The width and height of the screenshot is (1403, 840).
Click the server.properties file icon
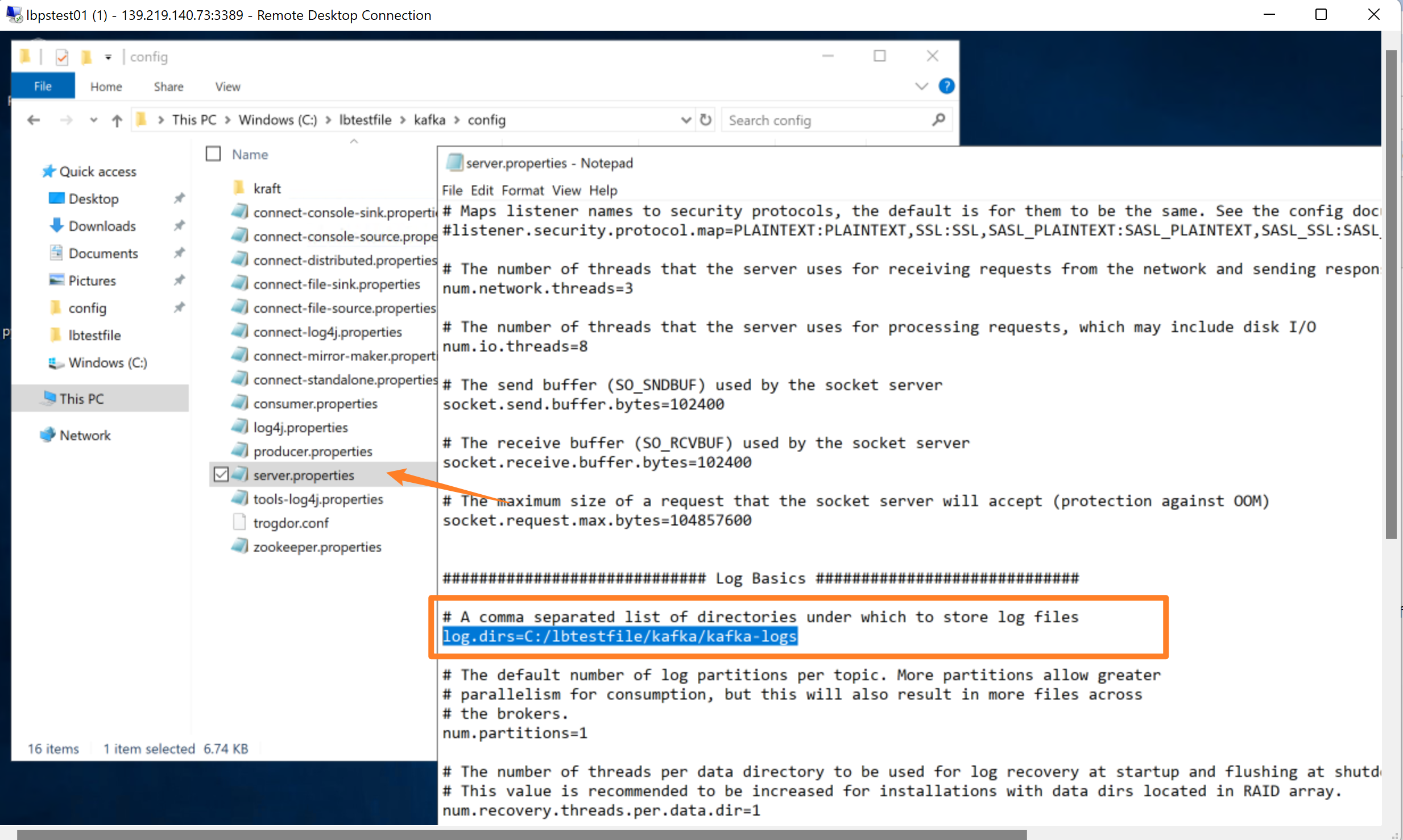coord(240,474)
